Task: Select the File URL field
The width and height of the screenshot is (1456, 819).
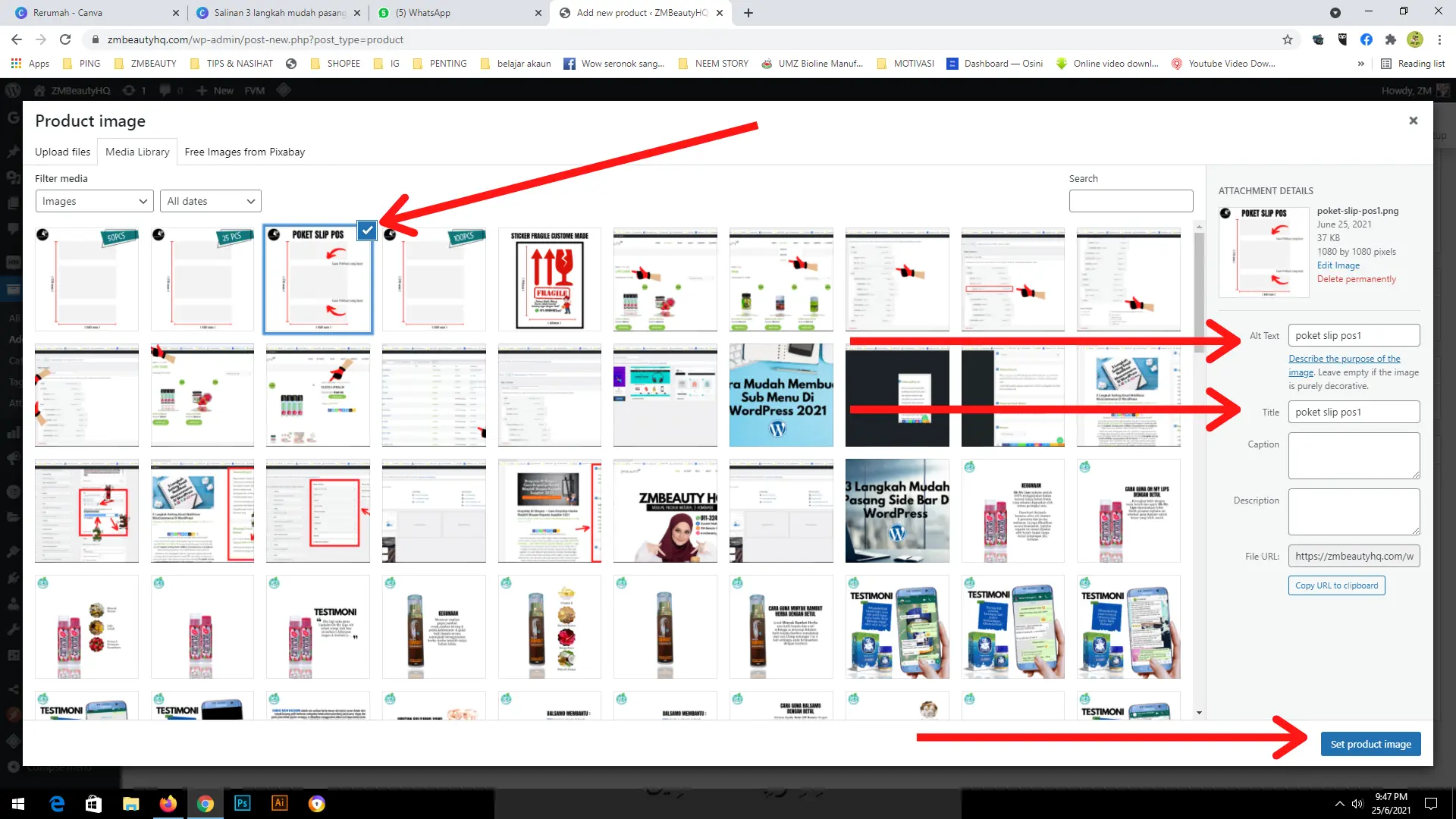Action: [x=1354, y=556]
